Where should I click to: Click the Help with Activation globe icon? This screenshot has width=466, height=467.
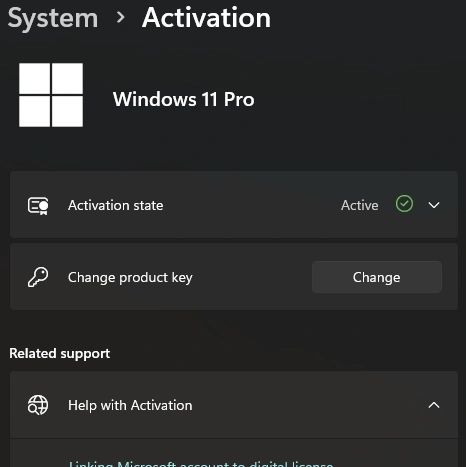[x=38, y=405]
